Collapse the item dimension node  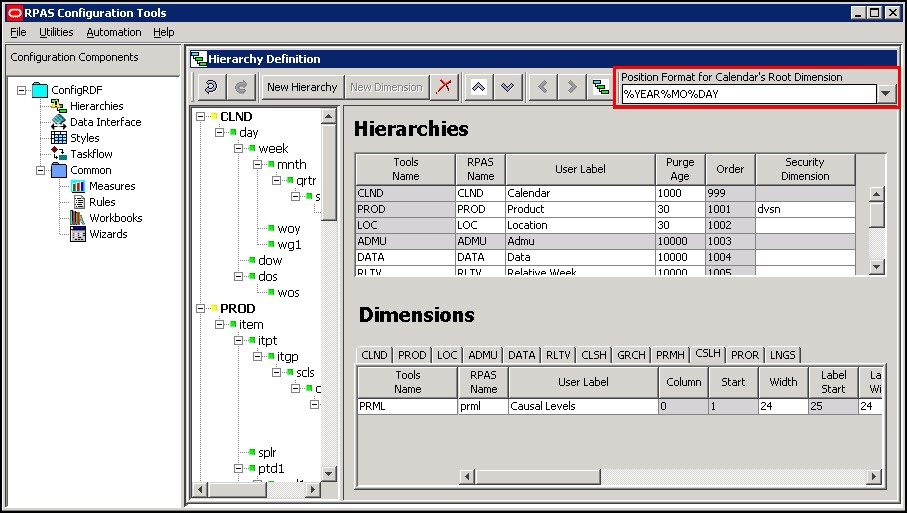coord(219,324)
